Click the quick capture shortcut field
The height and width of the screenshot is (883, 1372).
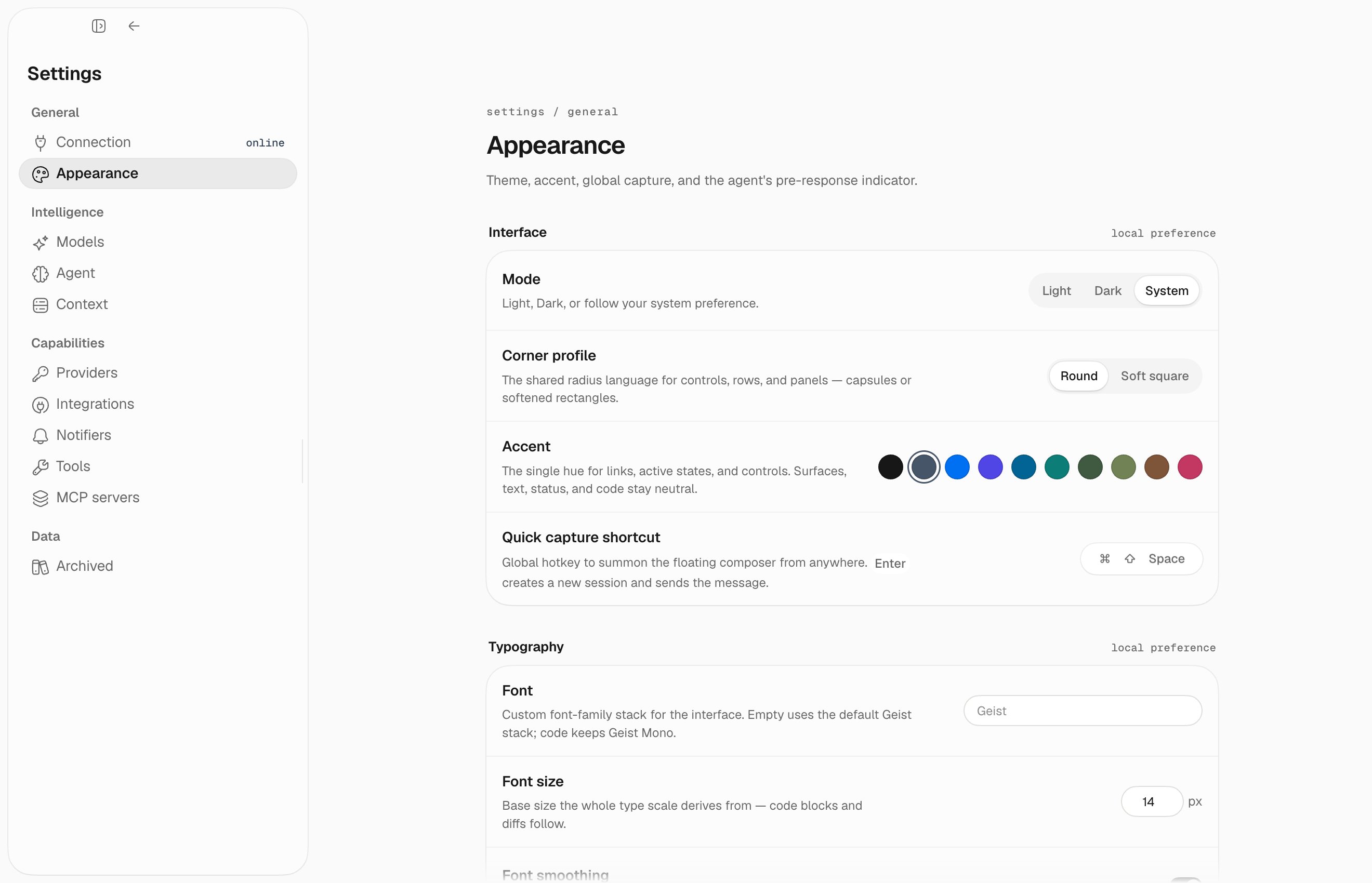[1141, 559]
